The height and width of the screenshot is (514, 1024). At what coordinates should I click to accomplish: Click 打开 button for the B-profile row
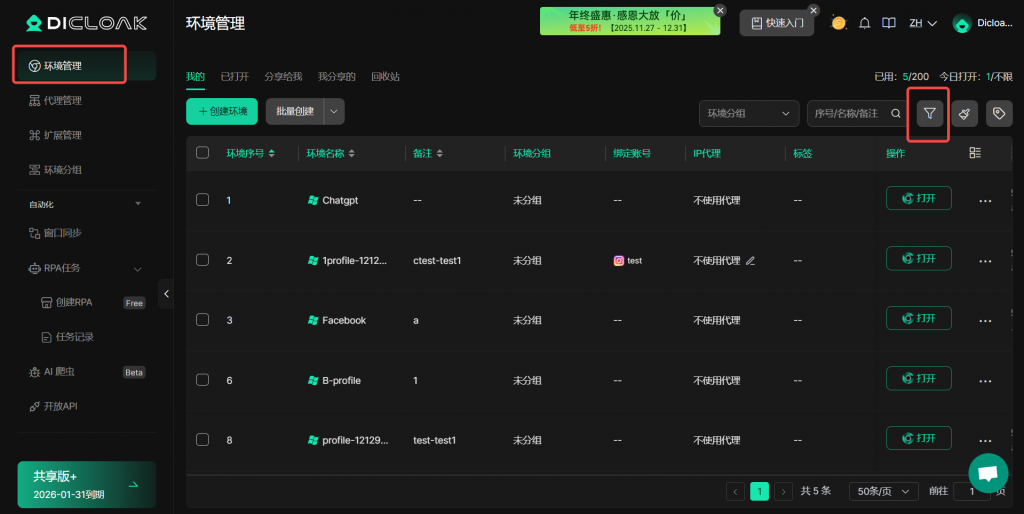tap(918, 379)
